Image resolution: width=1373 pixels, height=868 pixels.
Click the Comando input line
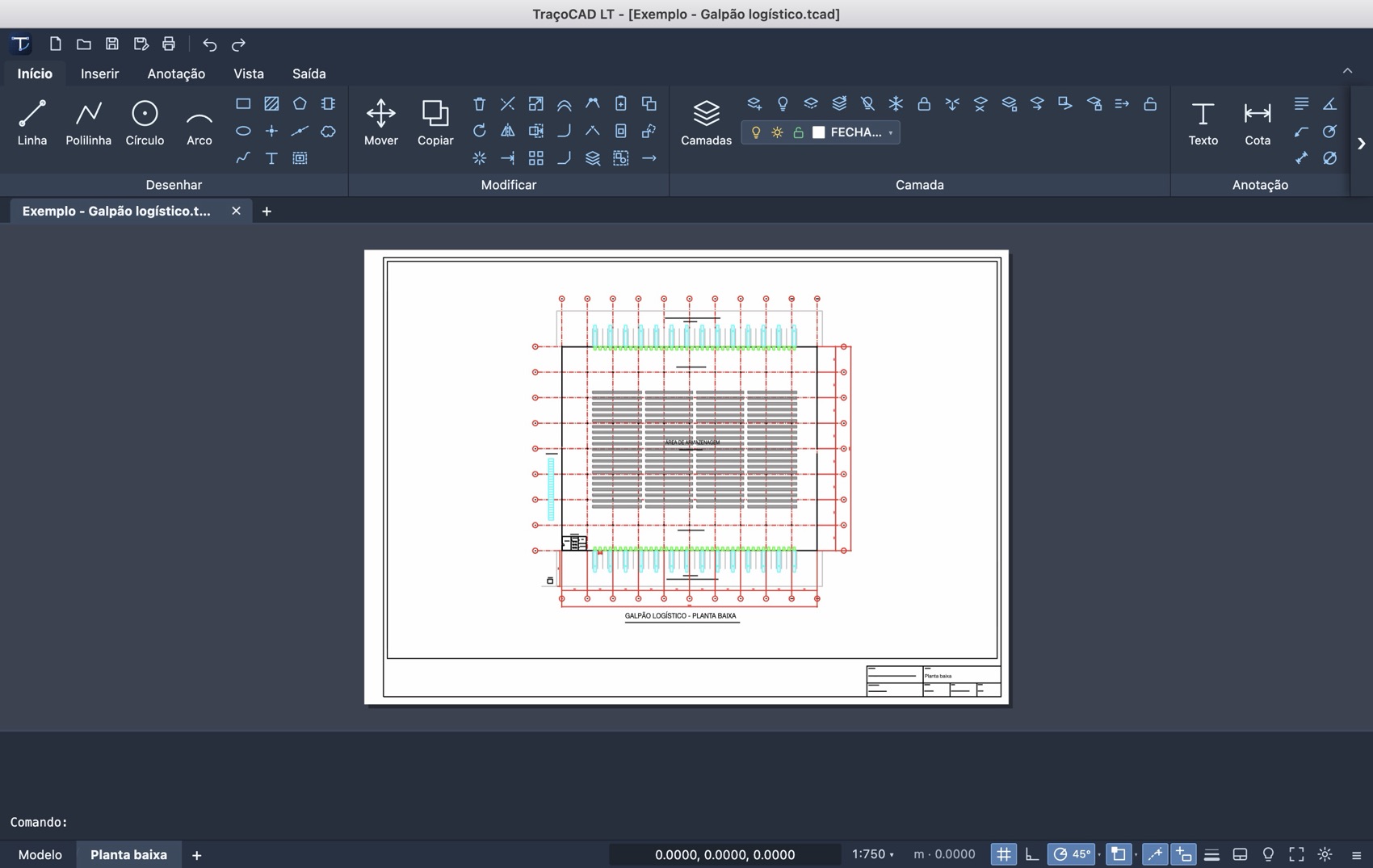click(686, 822)
